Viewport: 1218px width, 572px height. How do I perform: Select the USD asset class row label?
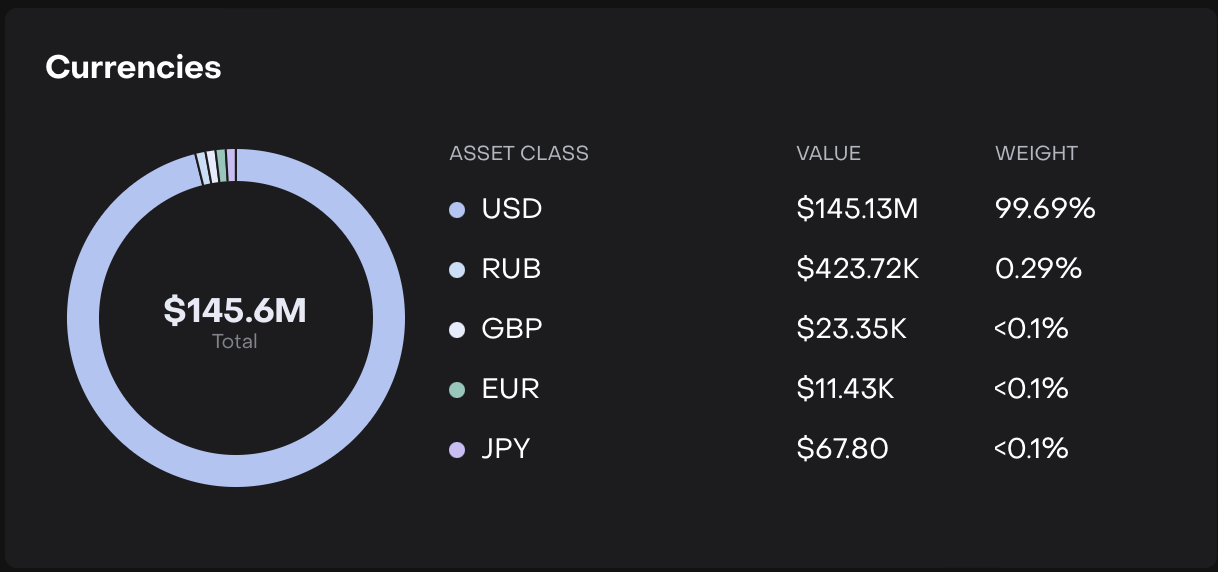pyautogui.click(x=511, y=209)
